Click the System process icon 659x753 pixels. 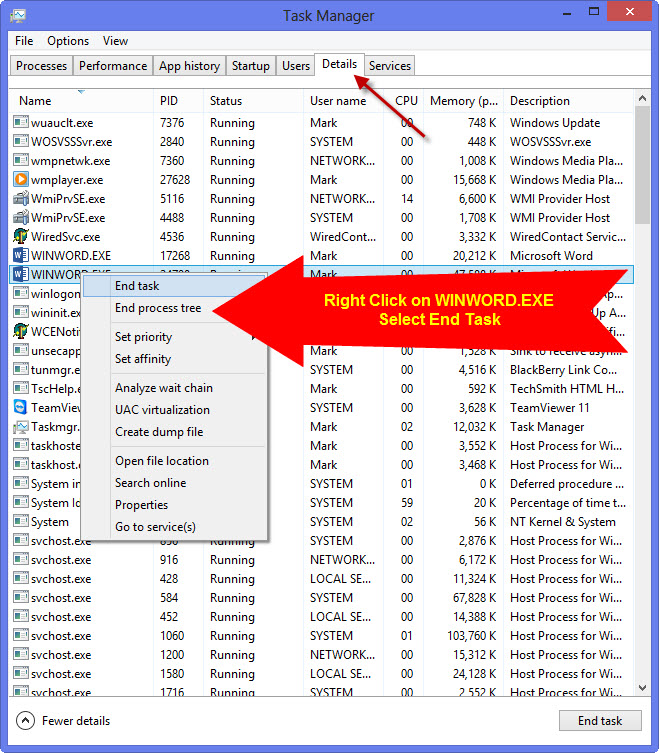click(21, 522)
